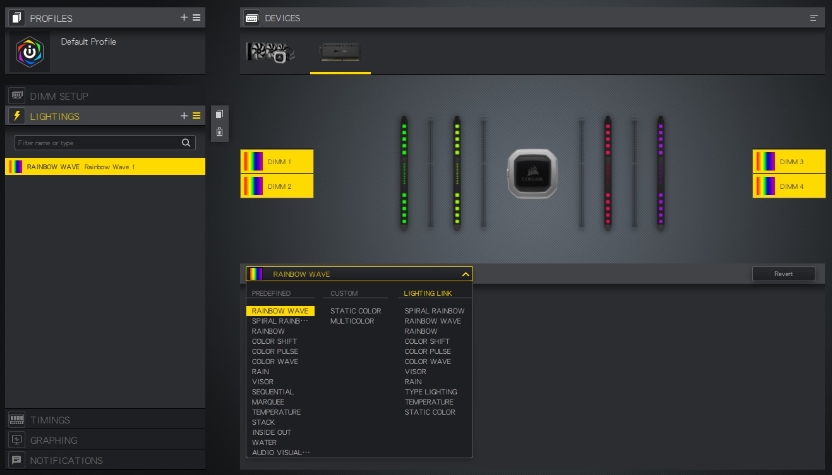Choose Lighting Link Rainbow Wave
832x475 pixels.
tap(433, 321)
